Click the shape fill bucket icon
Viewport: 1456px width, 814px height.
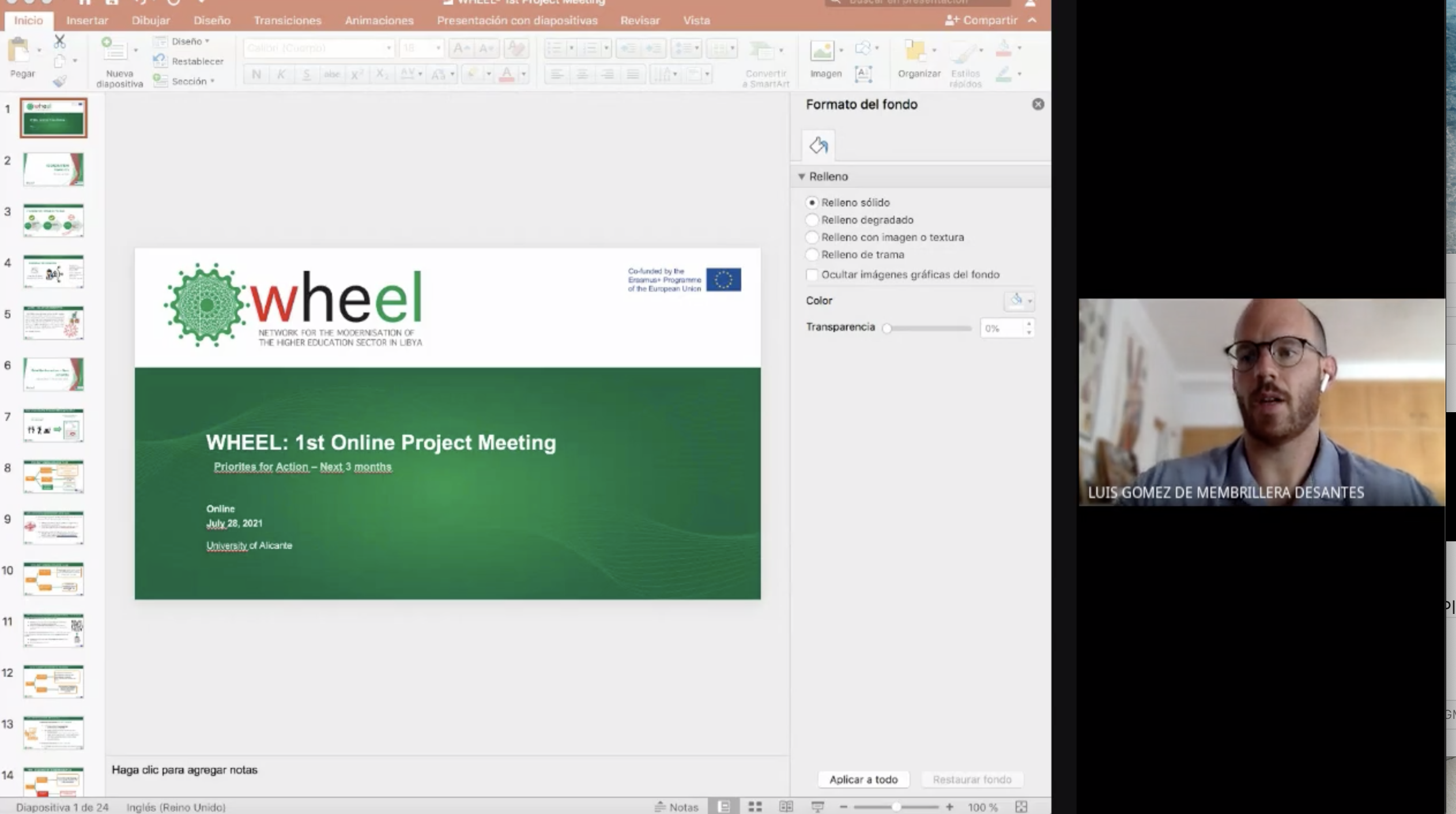(1004, 48)
